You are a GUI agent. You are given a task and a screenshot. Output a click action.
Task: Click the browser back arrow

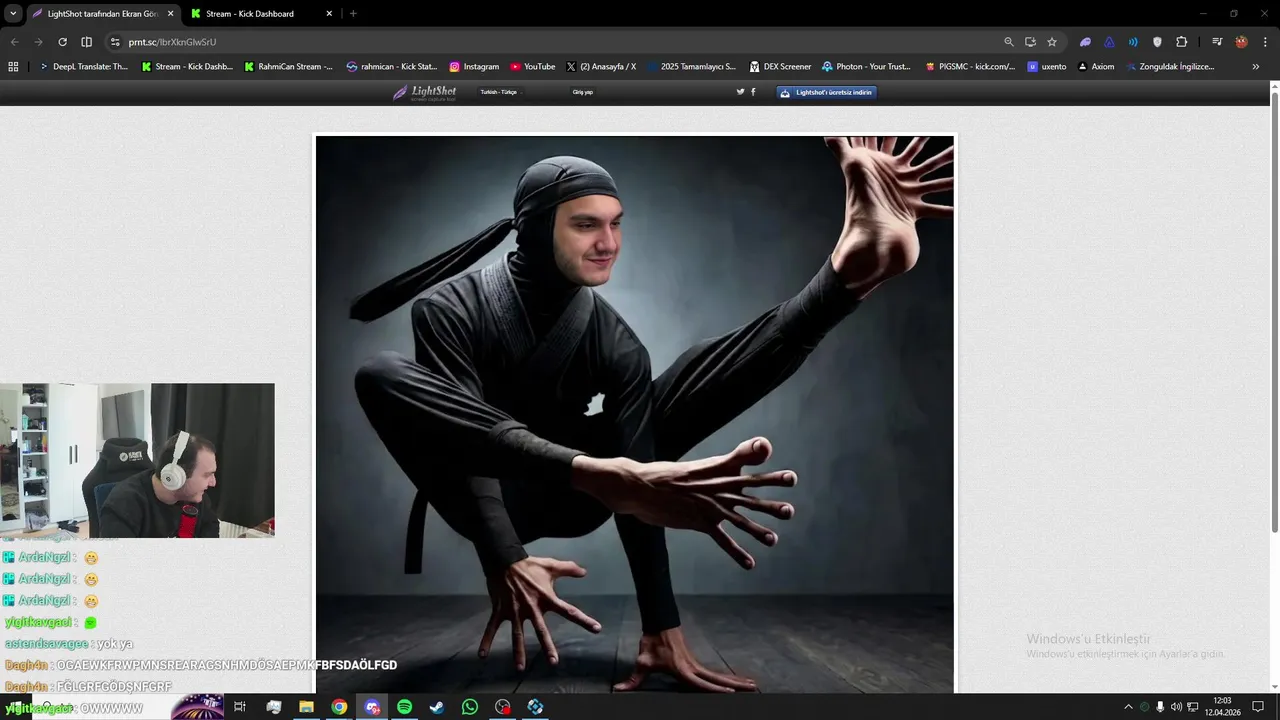(x=14, y=42)
